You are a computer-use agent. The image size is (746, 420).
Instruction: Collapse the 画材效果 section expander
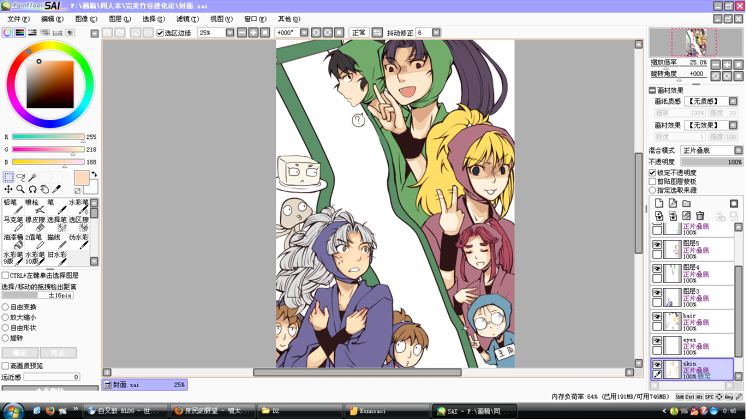pyautogui.click(x=652, y=90)
